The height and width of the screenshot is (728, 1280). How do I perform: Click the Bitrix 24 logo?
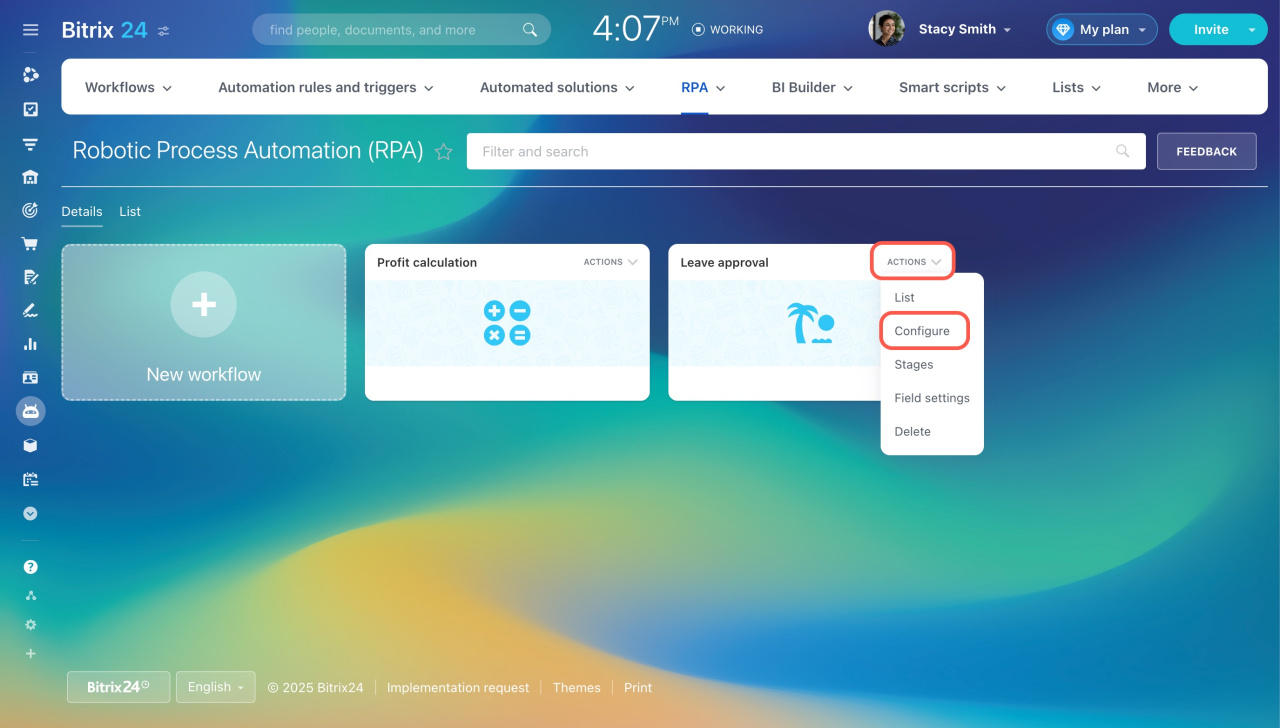click(x=104, y=30)
